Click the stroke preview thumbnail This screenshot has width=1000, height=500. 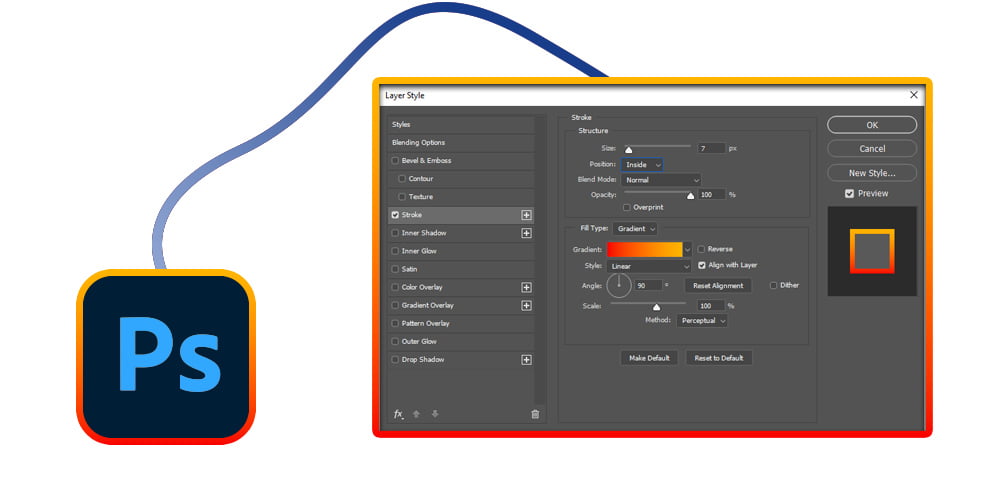[872, 251]
